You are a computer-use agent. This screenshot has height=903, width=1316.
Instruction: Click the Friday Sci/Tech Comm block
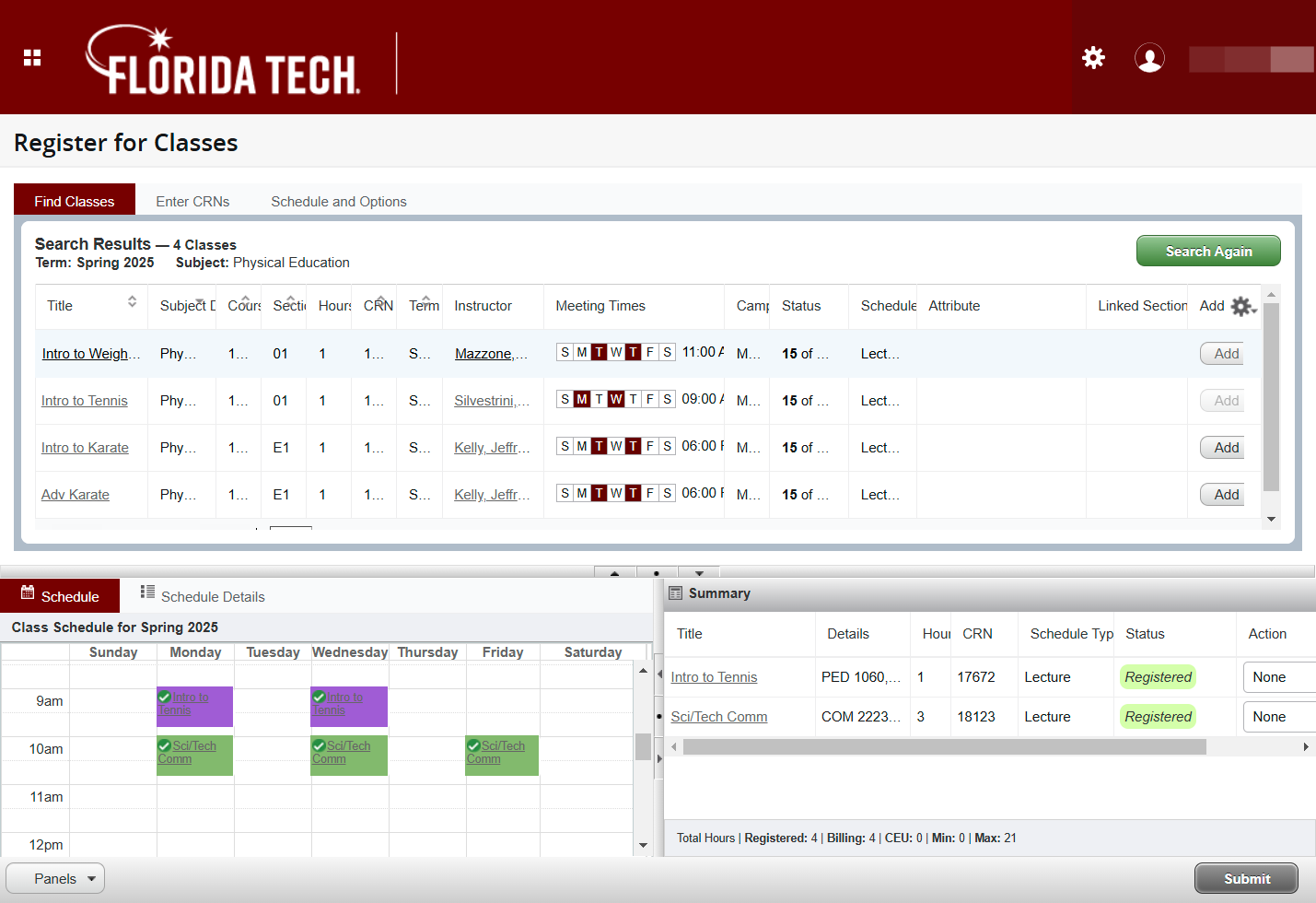pos(502,755)
